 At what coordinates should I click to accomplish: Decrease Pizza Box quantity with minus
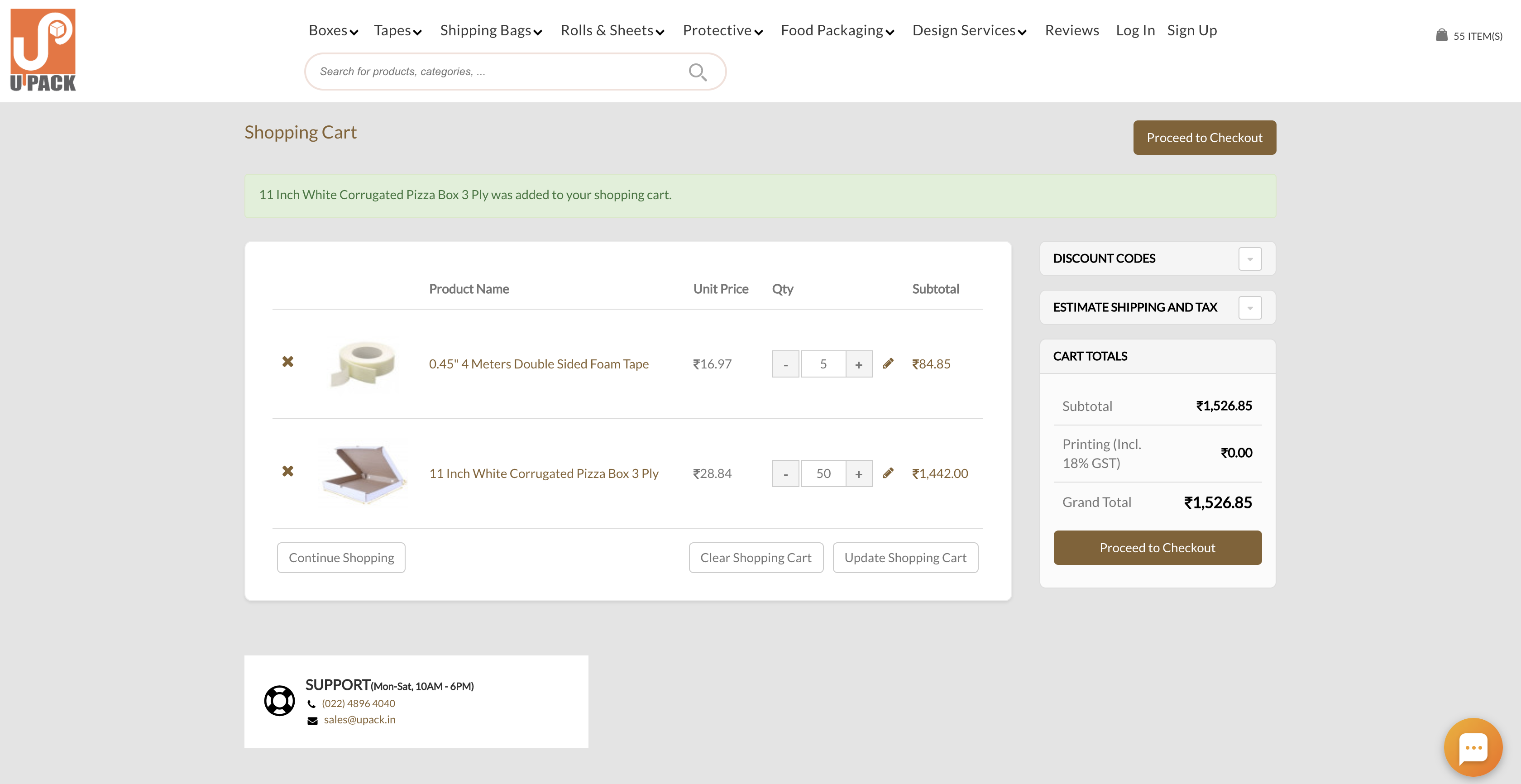pos(785,473)
